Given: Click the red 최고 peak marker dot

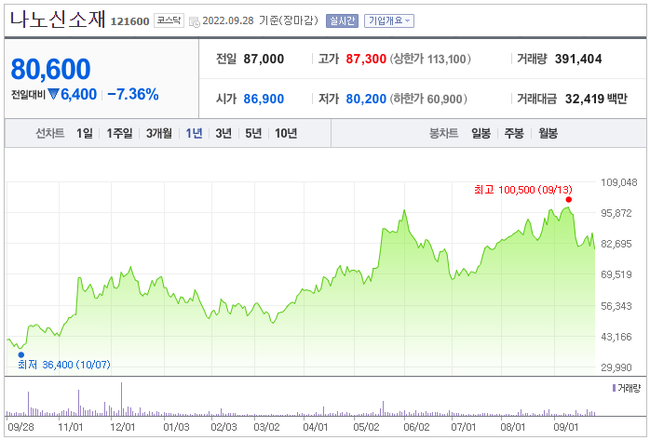Looking at the screenshot, I should tap(569, 199).
